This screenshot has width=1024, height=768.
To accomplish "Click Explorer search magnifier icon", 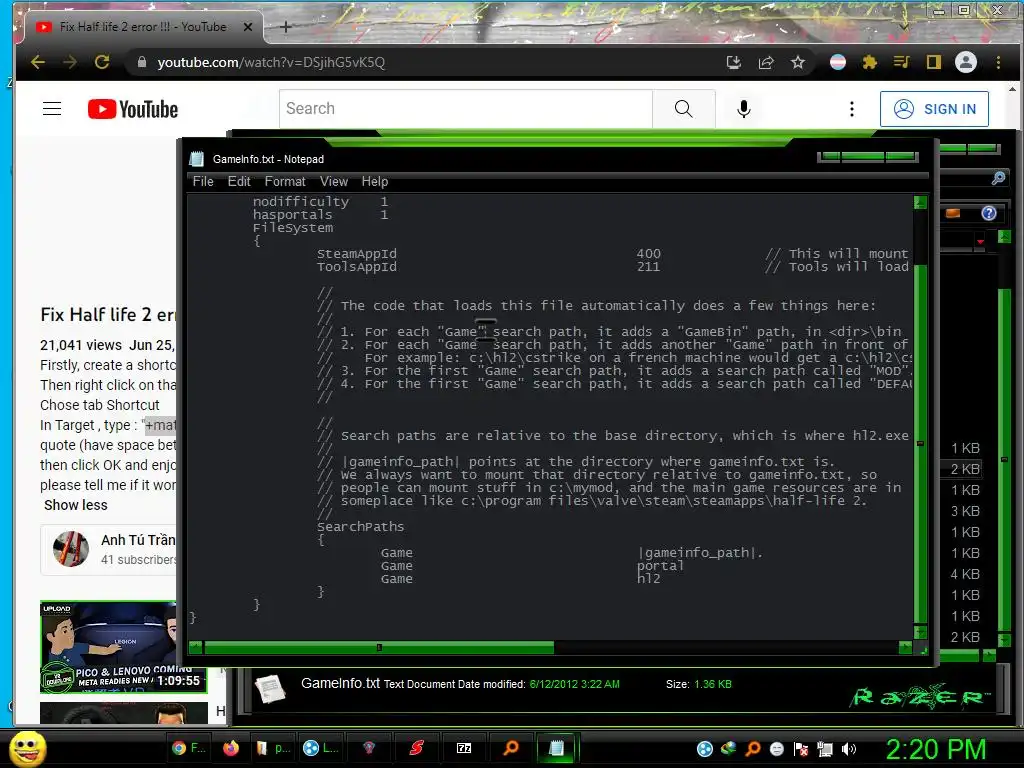I will point(998,178).
